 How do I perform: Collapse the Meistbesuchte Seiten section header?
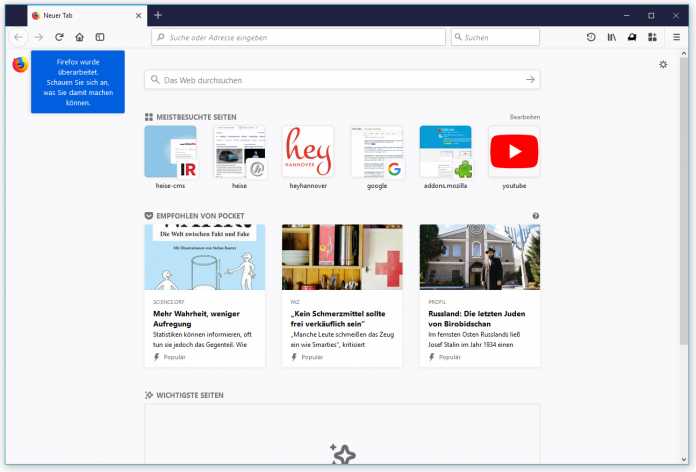(196, 117)
